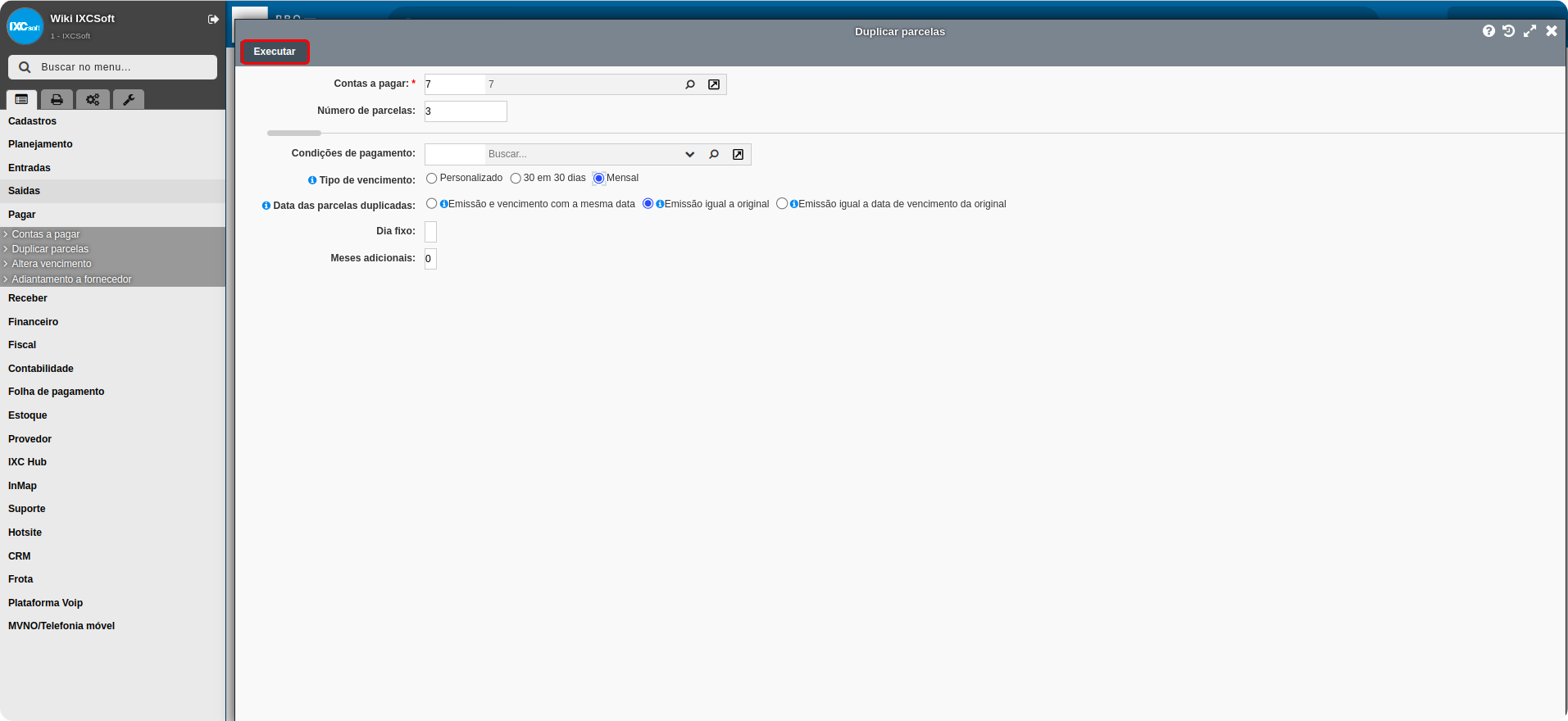
Task: Click Condições de pagamento code input
Action: [455, 154]
